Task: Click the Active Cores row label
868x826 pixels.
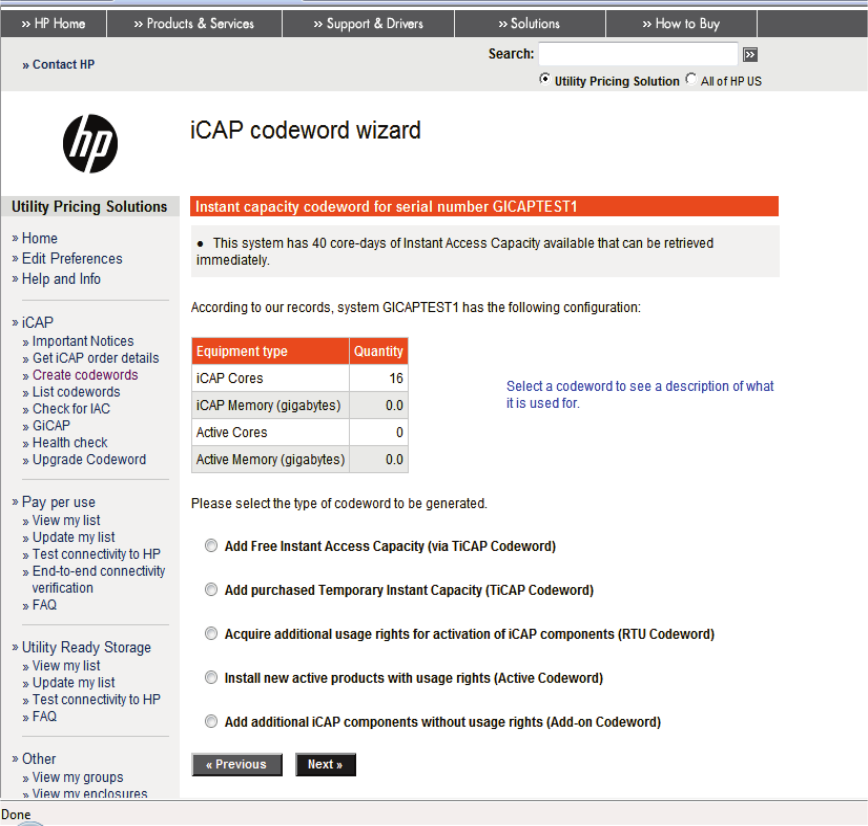Action: coord(231,432)
